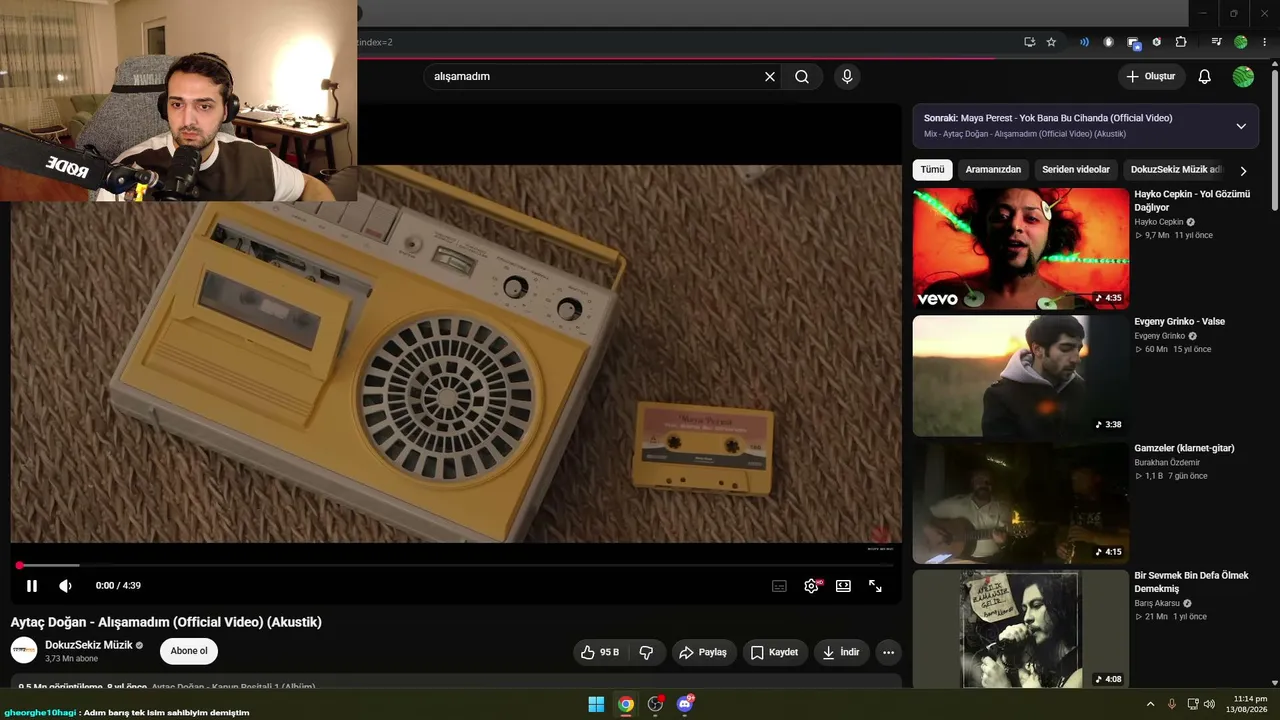Like the video with thumbs up

click(x=599, y=652)
